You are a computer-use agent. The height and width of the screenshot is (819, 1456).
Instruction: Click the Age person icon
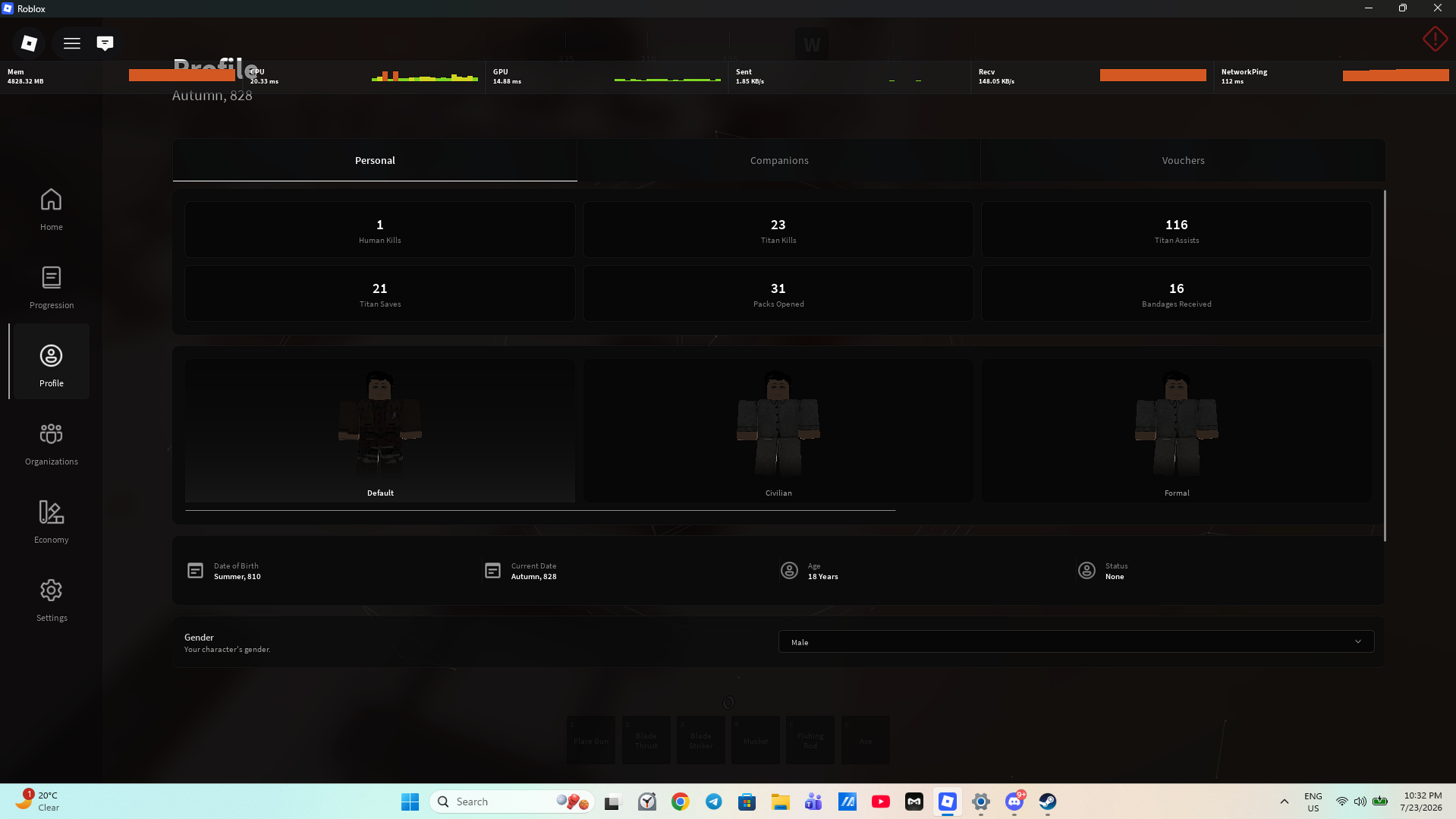coord(789,571)
